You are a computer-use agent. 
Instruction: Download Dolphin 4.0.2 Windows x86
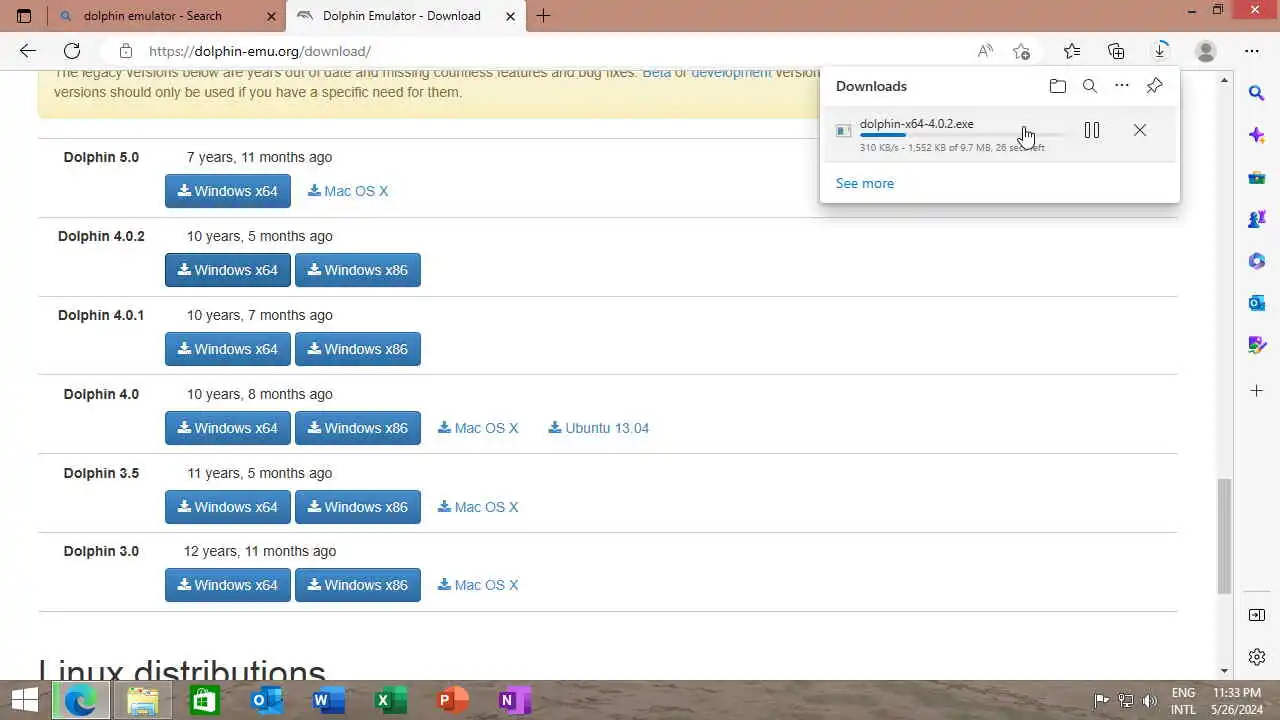click(358, 270)
